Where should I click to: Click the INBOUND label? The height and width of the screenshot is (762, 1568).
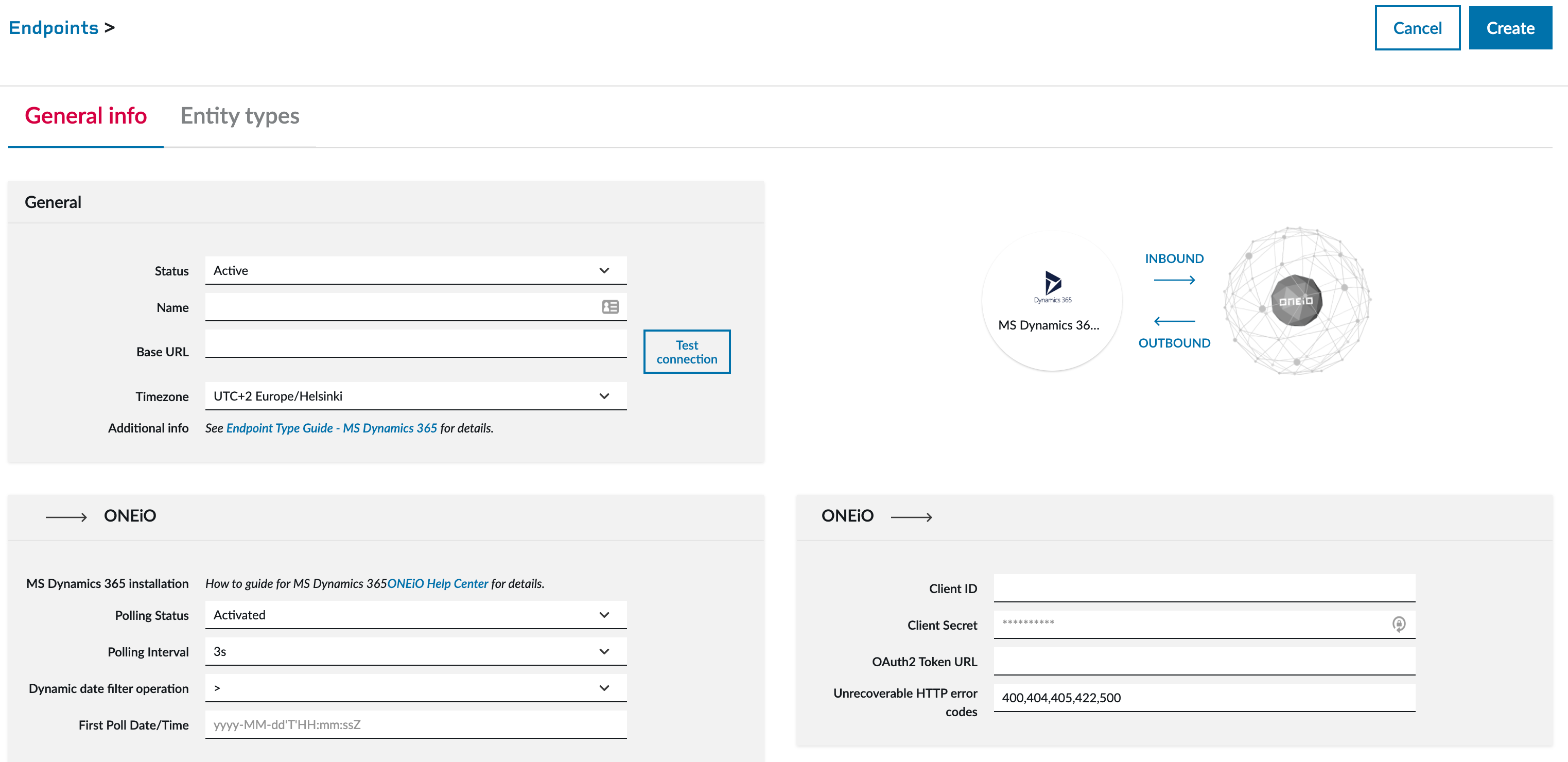(x=1174, y=258)
